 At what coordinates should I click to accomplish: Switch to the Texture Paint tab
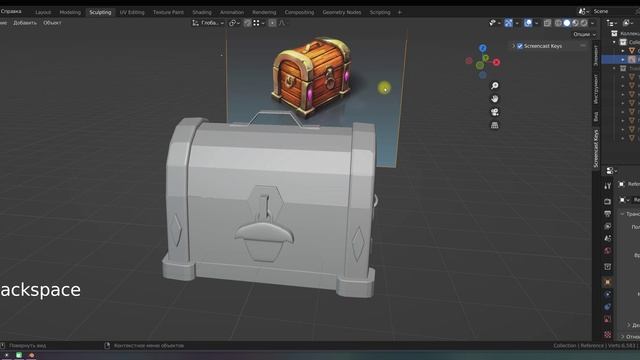168,12
